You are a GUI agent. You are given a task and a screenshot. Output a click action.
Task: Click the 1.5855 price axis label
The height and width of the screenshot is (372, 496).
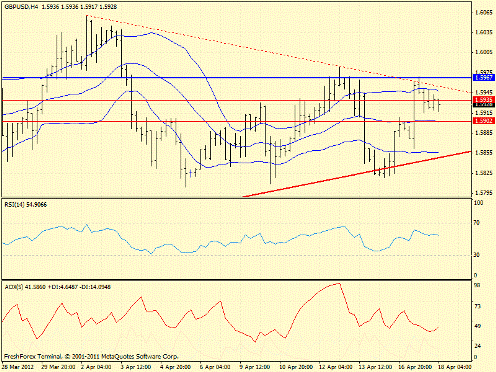(x=483, y=153)
